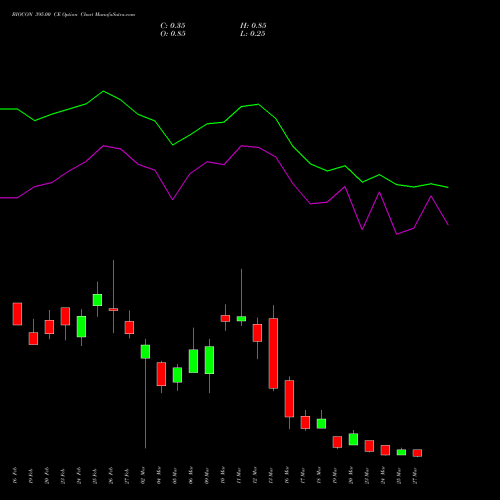This screenshot has height=500, width=500.
Task: Click the 27 Feb date label
Action: pyautogui.click(x=127, y=476)
